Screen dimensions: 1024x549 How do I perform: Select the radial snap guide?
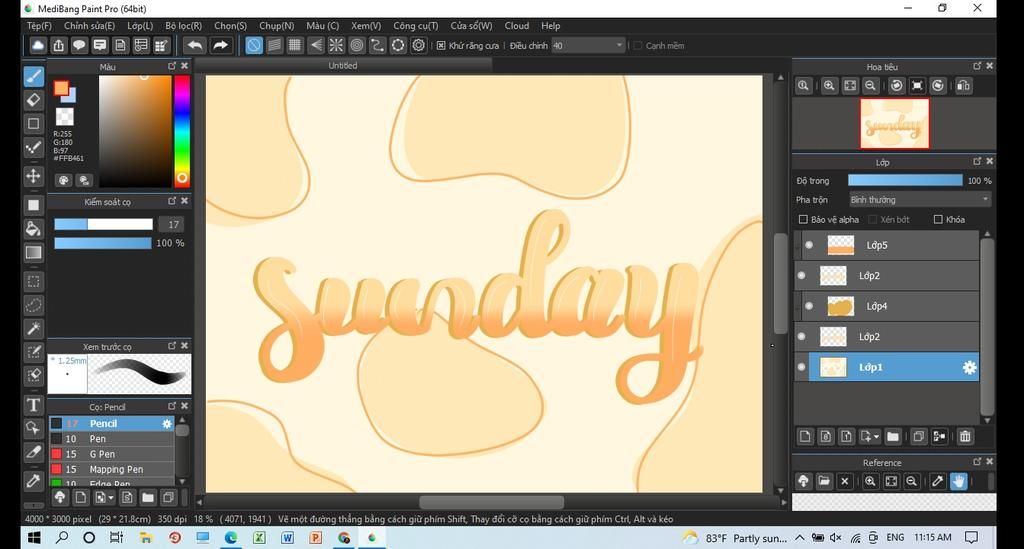(336, 45)
